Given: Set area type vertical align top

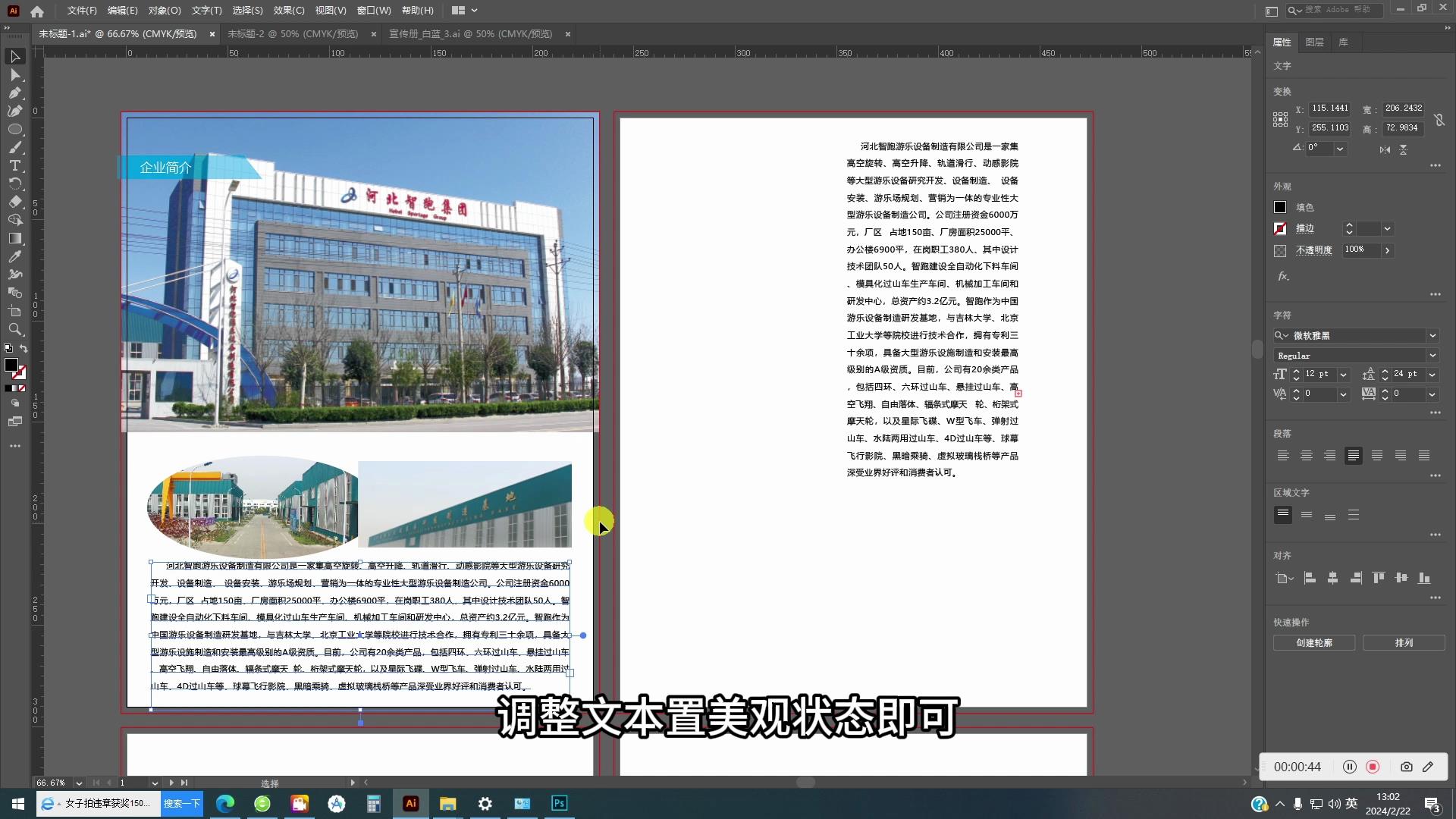Looking at the screenshot, I should coord(1283,515).
